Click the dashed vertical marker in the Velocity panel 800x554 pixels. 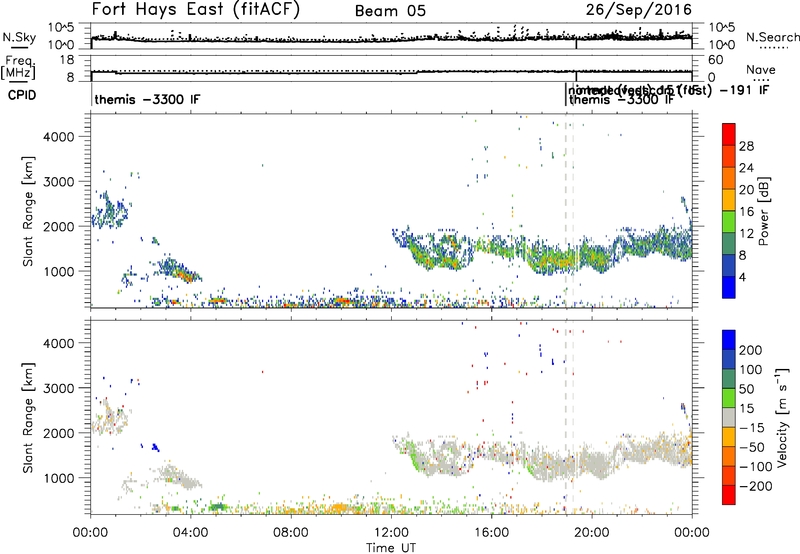tap(565, 417)
